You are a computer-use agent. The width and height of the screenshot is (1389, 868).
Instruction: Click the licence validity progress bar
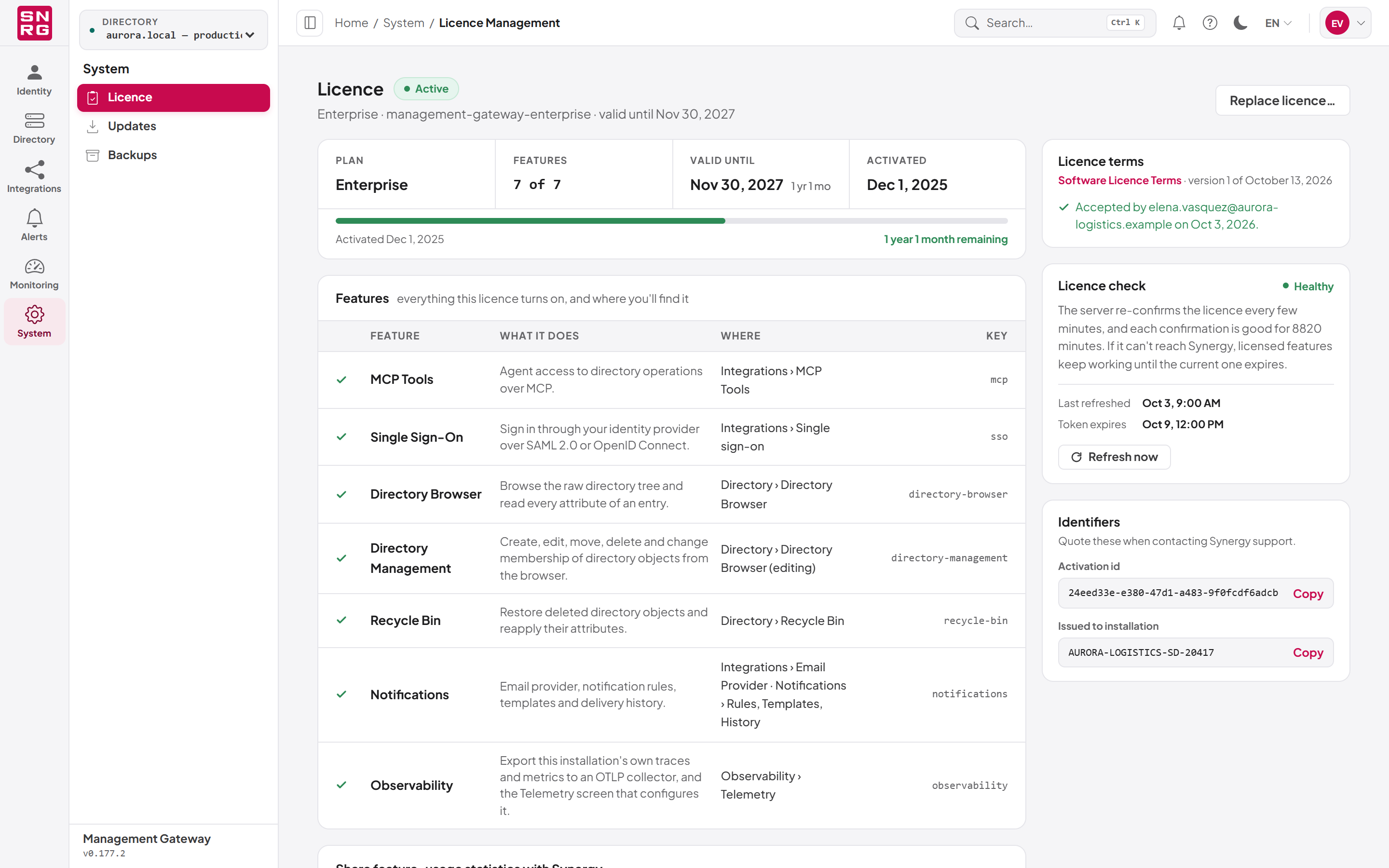671,220
